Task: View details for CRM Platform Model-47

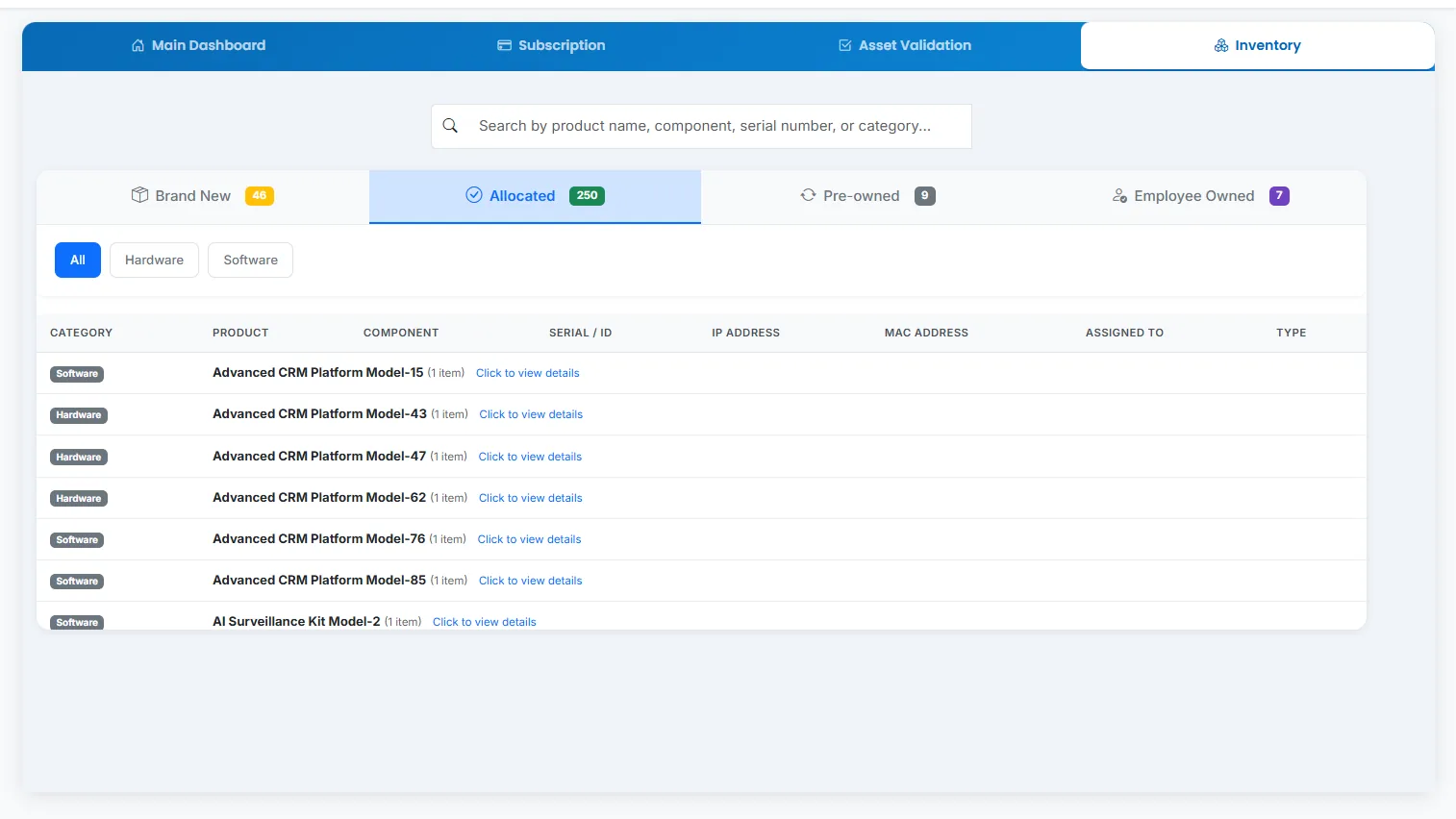Action: click(x=530, y=457)
